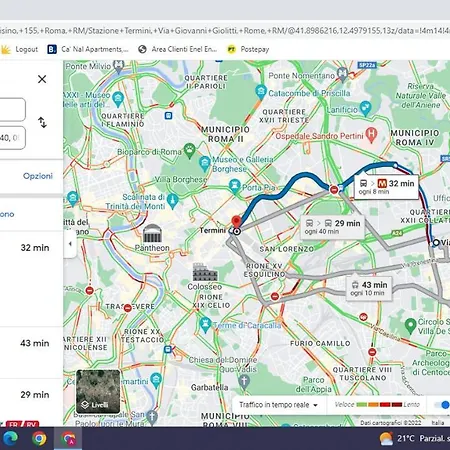
Task: Click the Livelli satellite thumbnail
Action: (98, 391)
